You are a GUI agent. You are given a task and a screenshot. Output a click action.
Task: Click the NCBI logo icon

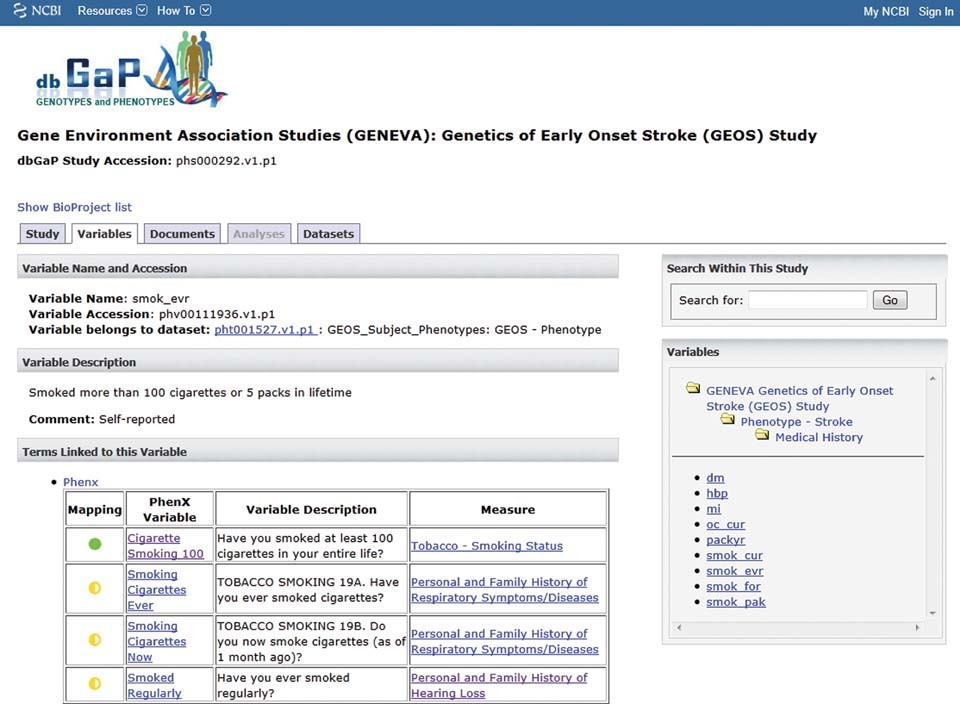click(20, 10)
